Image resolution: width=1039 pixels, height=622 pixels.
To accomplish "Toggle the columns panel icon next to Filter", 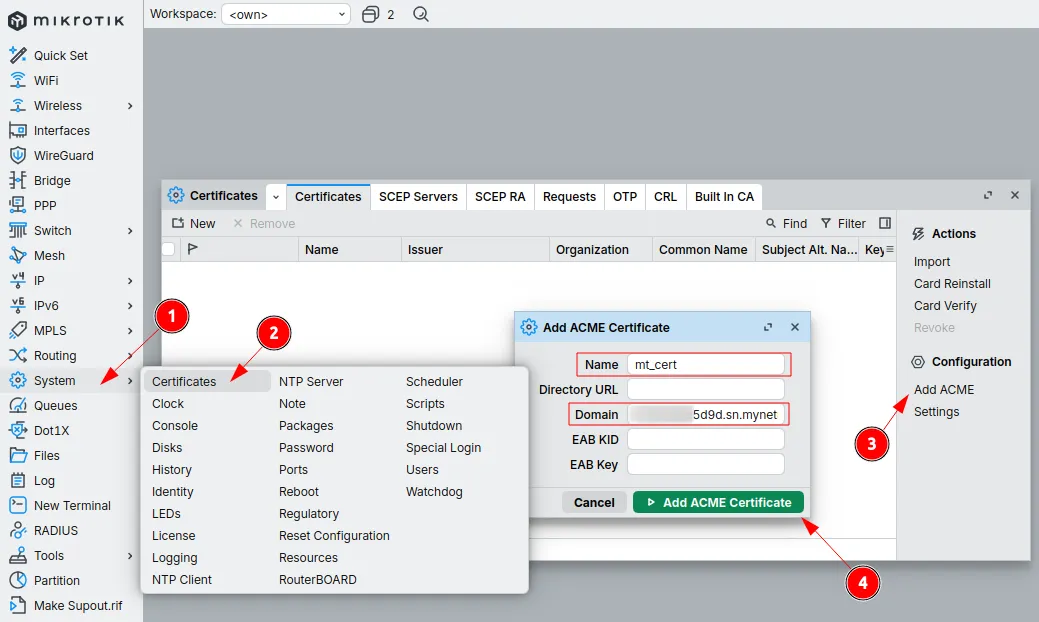I will tap(885, 223).
